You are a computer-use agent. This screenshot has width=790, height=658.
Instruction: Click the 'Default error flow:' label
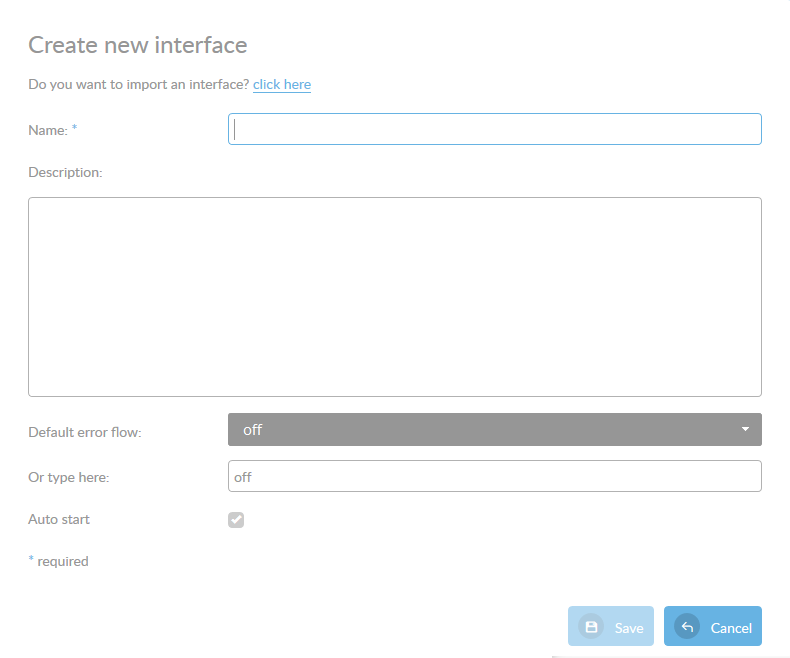tap(85, 433)
